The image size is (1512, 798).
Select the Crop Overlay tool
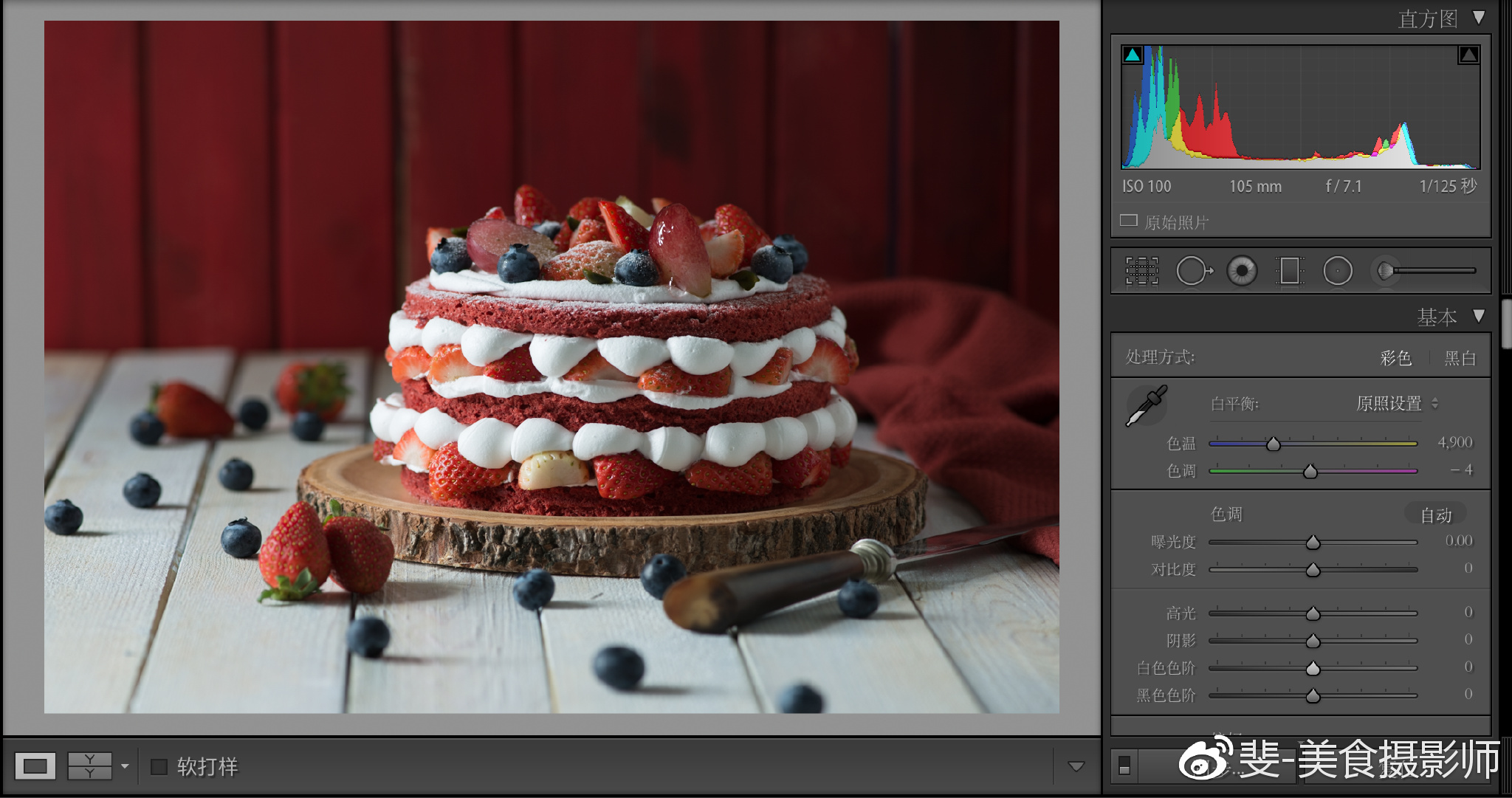click(x=1141, y=271)
